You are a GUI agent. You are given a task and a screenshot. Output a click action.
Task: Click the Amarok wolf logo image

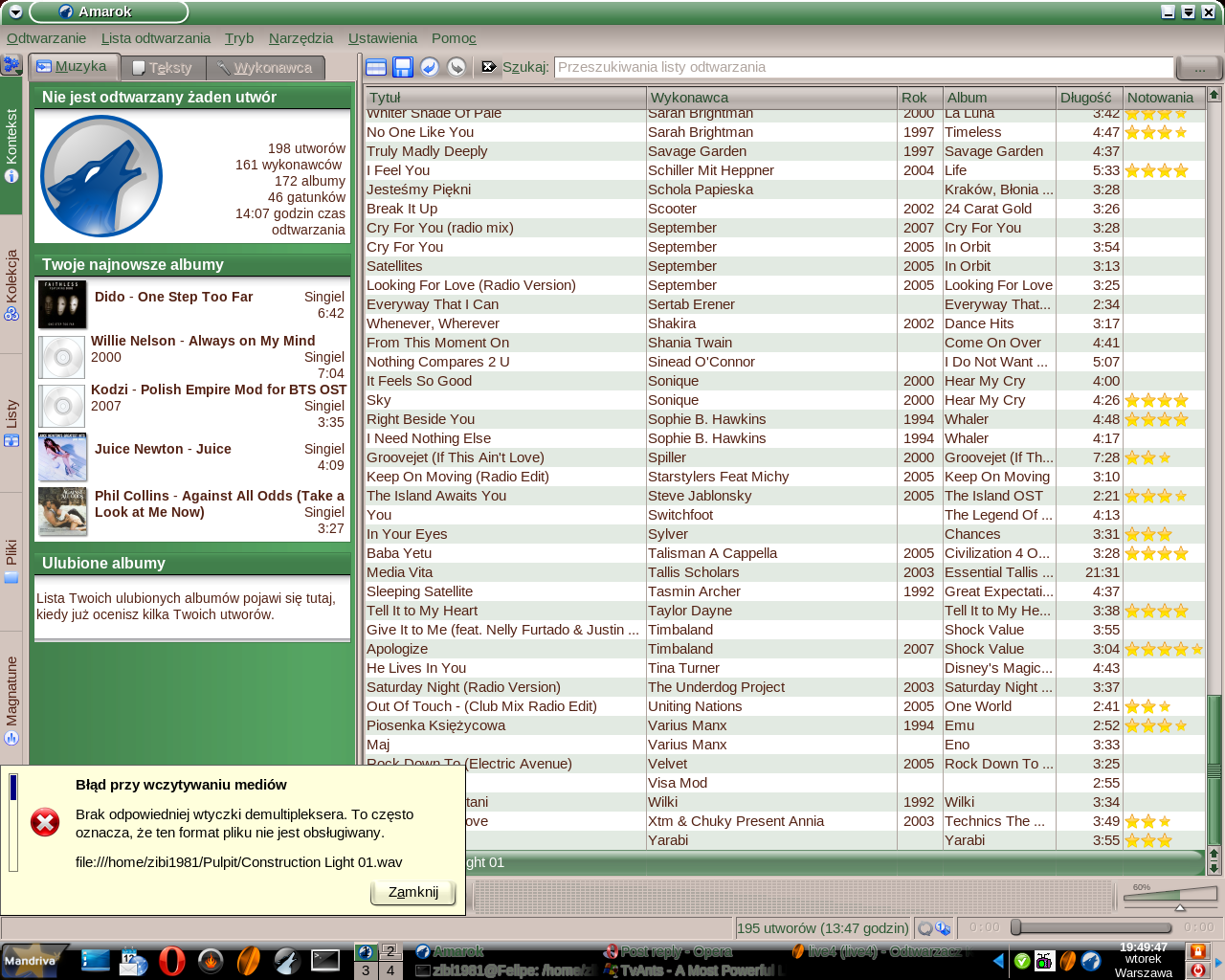click(101, 176)
